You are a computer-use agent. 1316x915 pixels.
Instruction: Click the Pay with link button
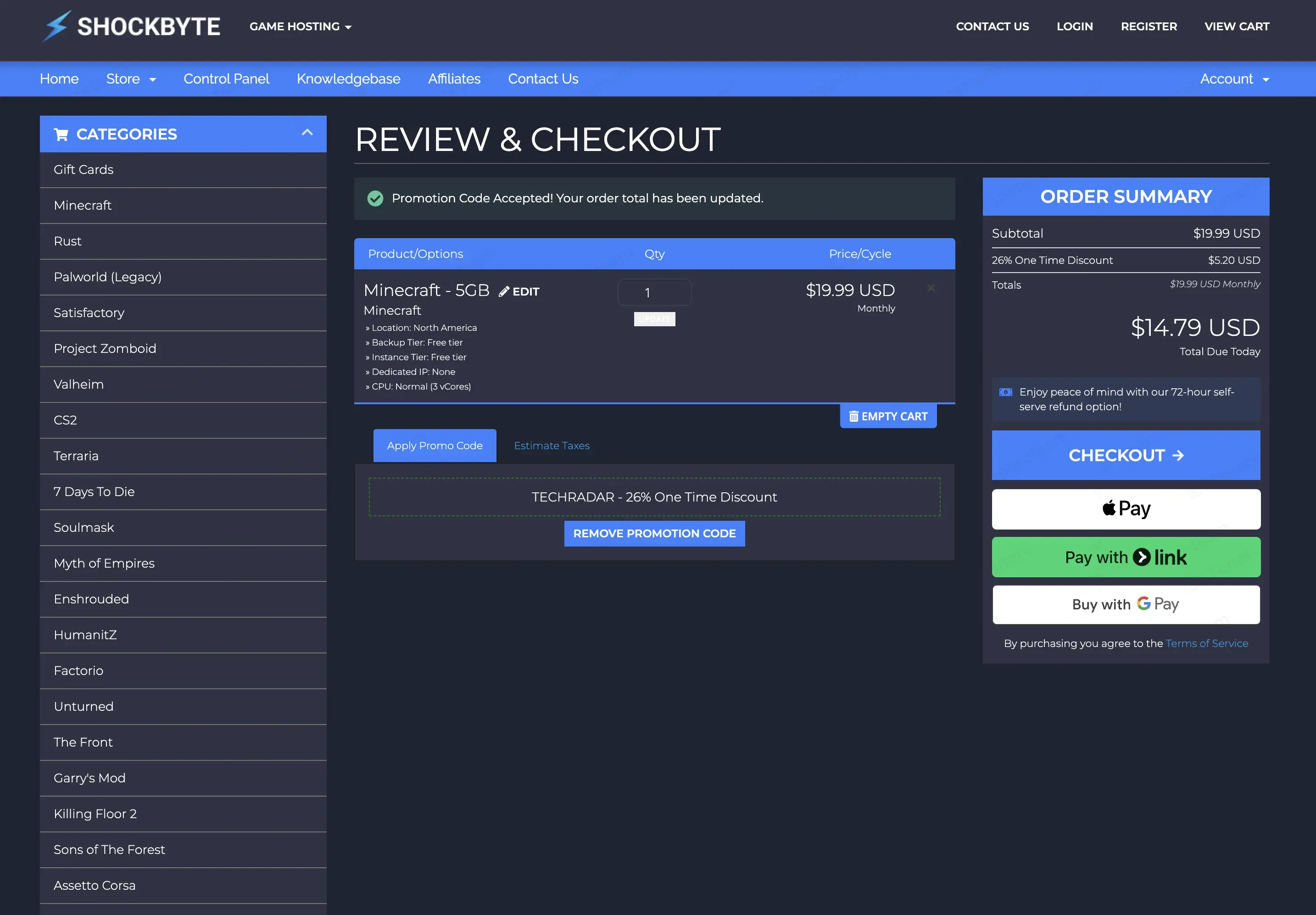[x=1126, y=557]
